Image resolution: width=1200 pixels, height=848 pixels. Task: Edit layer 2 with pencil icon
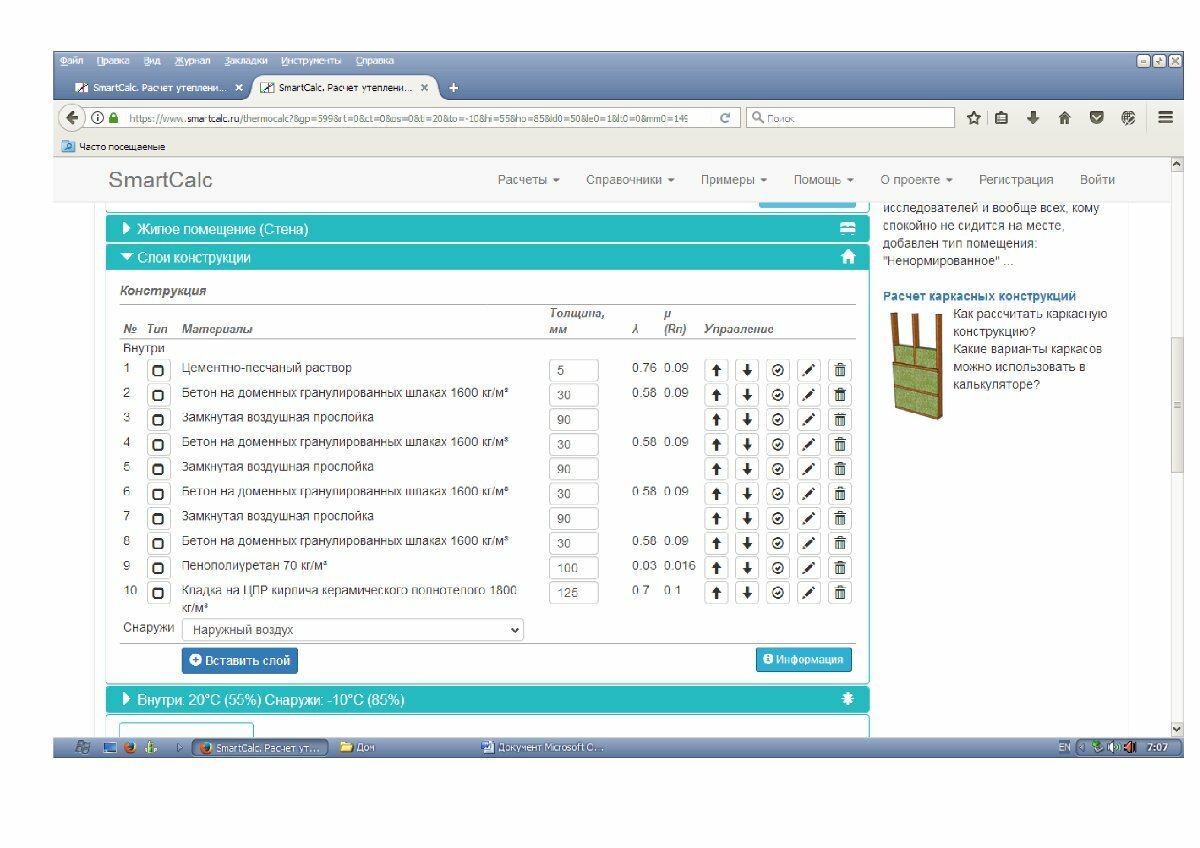pyautogui.click(x=809, y=395)
